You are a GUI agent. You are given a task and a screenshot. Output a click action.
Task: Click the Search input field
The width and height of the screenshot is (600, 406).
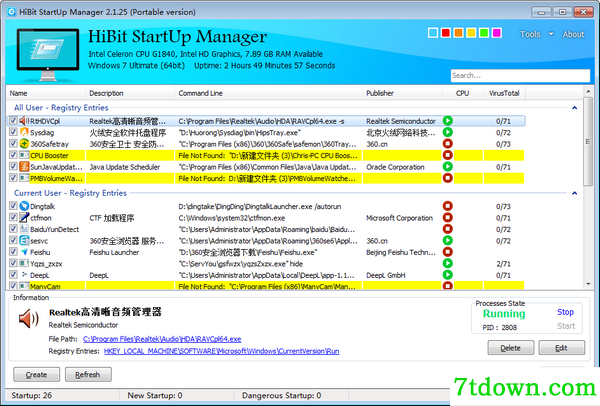click(x=520, y=75)
